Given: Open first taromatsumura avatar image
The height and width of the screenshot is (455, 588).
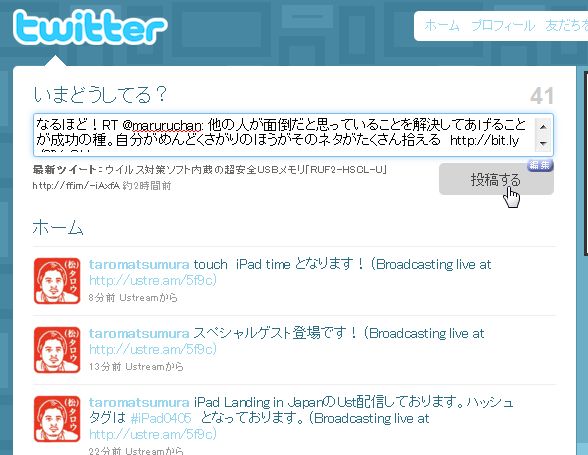Looking at the screenshot, I should (x=57, y=281).
